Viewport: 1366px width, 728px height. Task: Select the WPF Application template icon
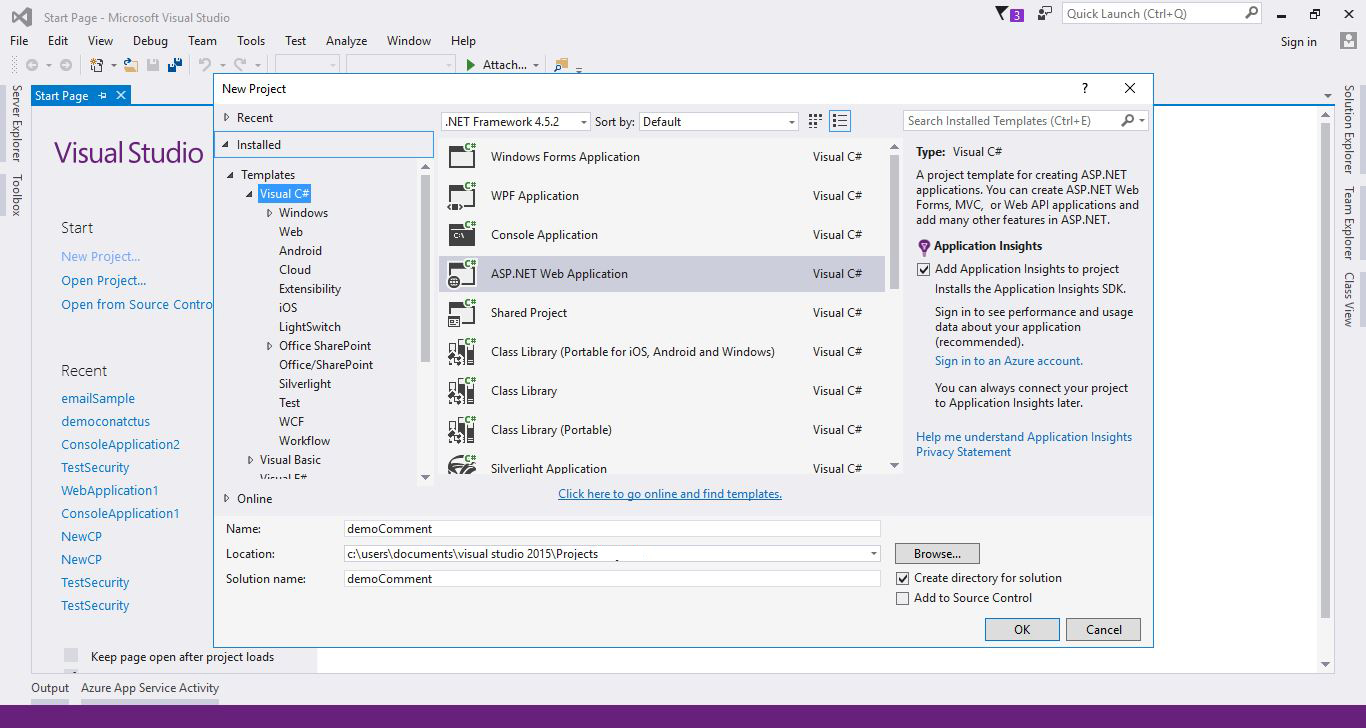(462, 195)
